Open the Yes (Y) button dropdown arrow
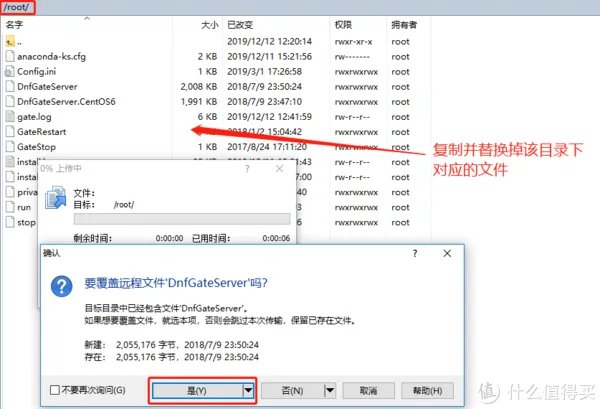 pyautogui.click(x=248, y=391)
